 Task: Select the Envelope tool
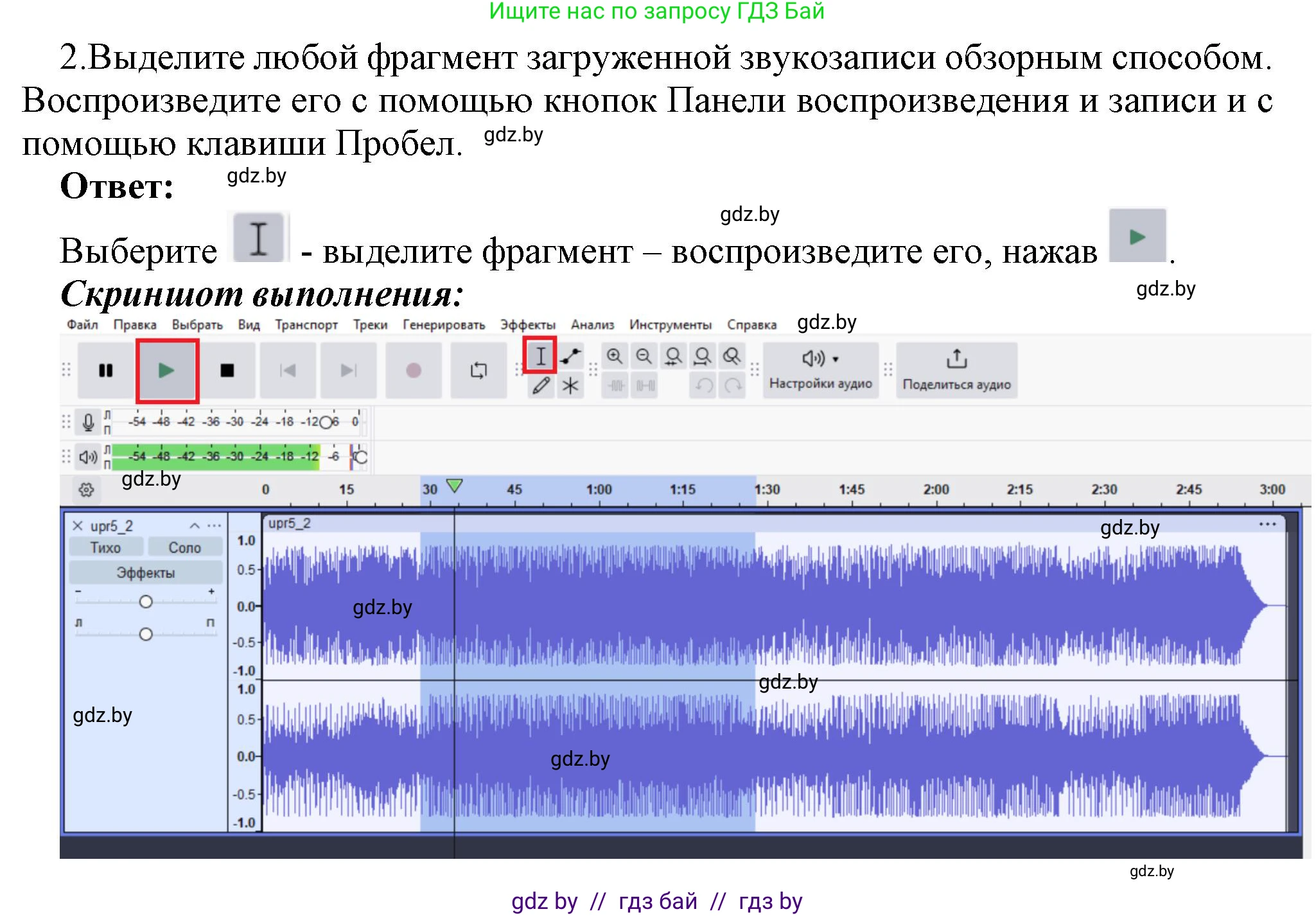(x=570, y=354)
